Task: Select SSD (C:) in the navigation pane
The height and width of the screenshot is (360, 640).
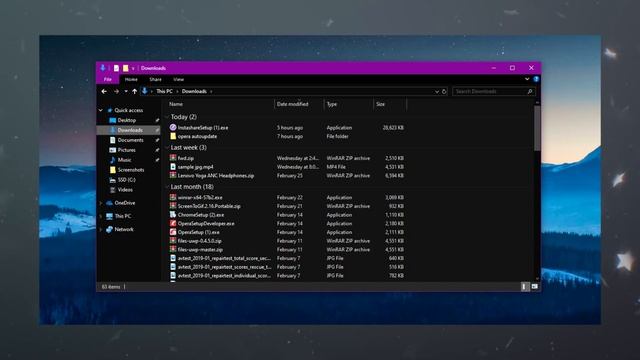Action: (127, 180)
